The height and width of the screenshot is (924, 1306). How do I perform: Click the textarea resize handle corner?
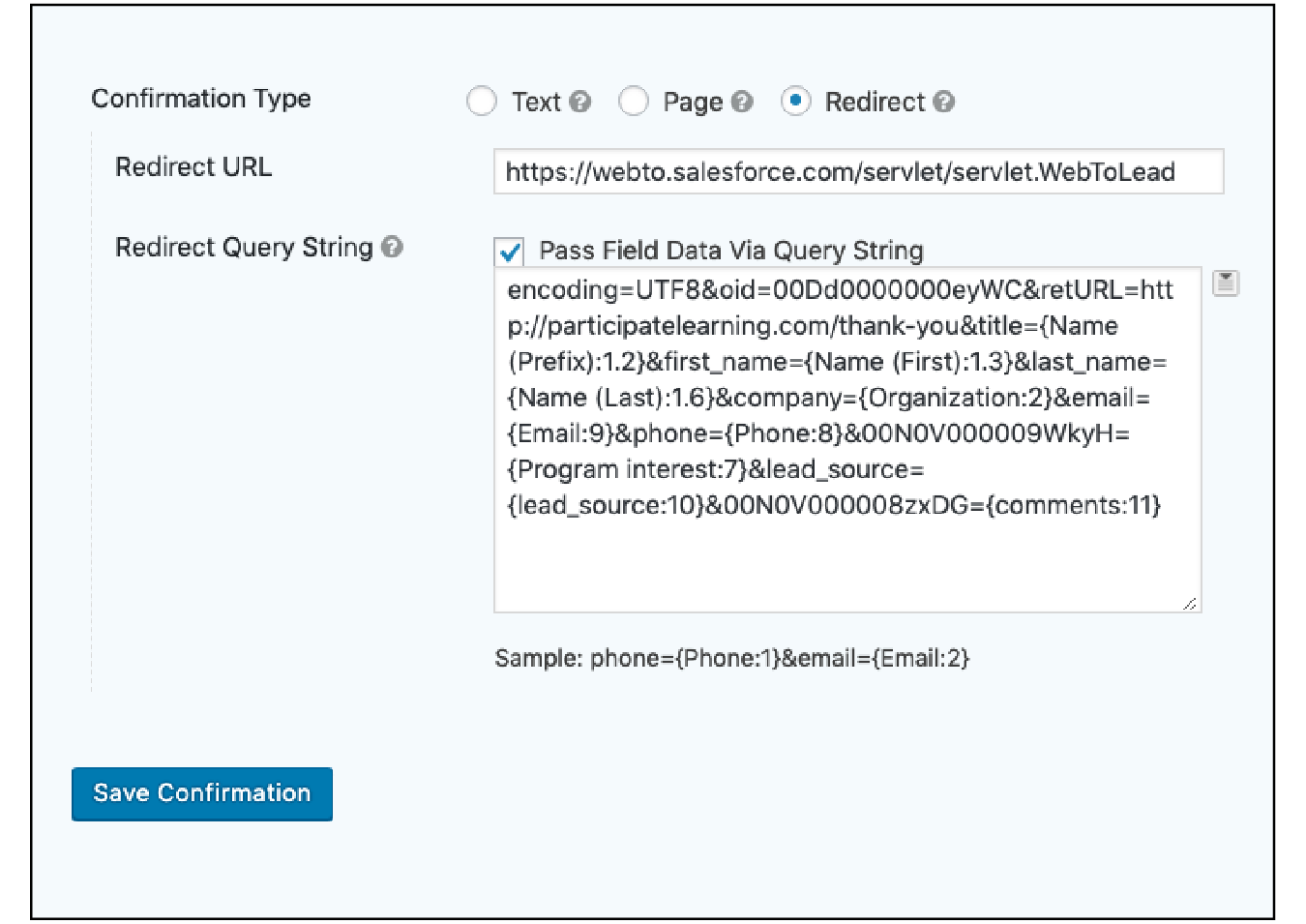pyautogui.click(x=1190, y=603)
